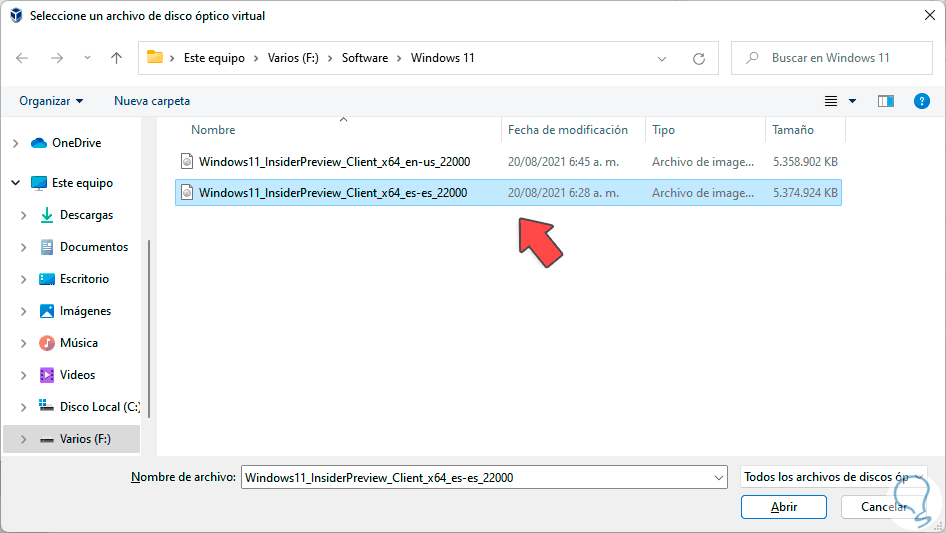Image resolution: width=946 pixels, height=533 pixels.
Task: Expand the Videos node
Action: tap(24, 375)
